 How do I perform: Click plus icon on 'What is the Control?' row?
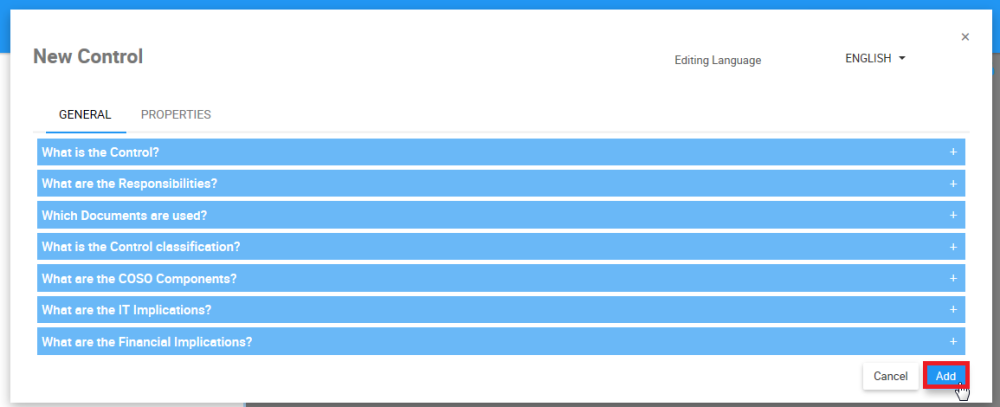pyautogui.click(x=953, y=152)
